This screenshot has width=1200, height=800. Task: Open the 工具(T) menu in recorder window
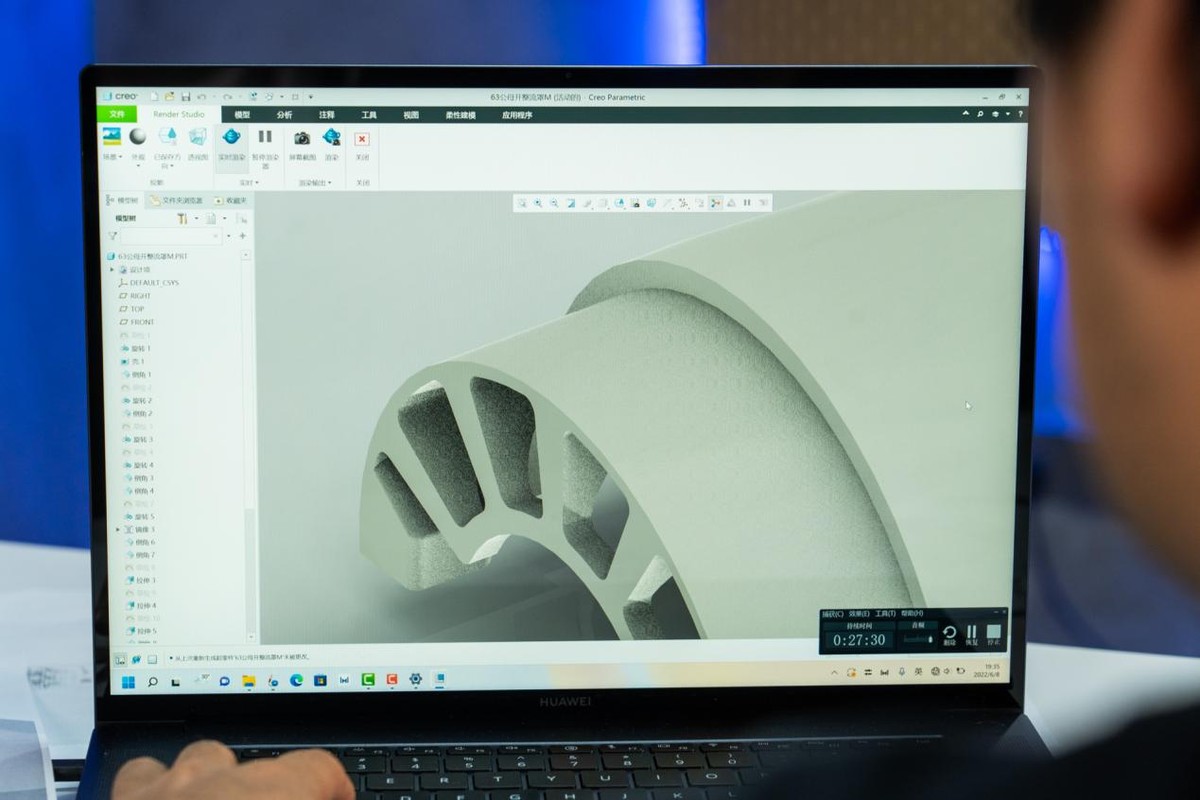click(885, 614)
